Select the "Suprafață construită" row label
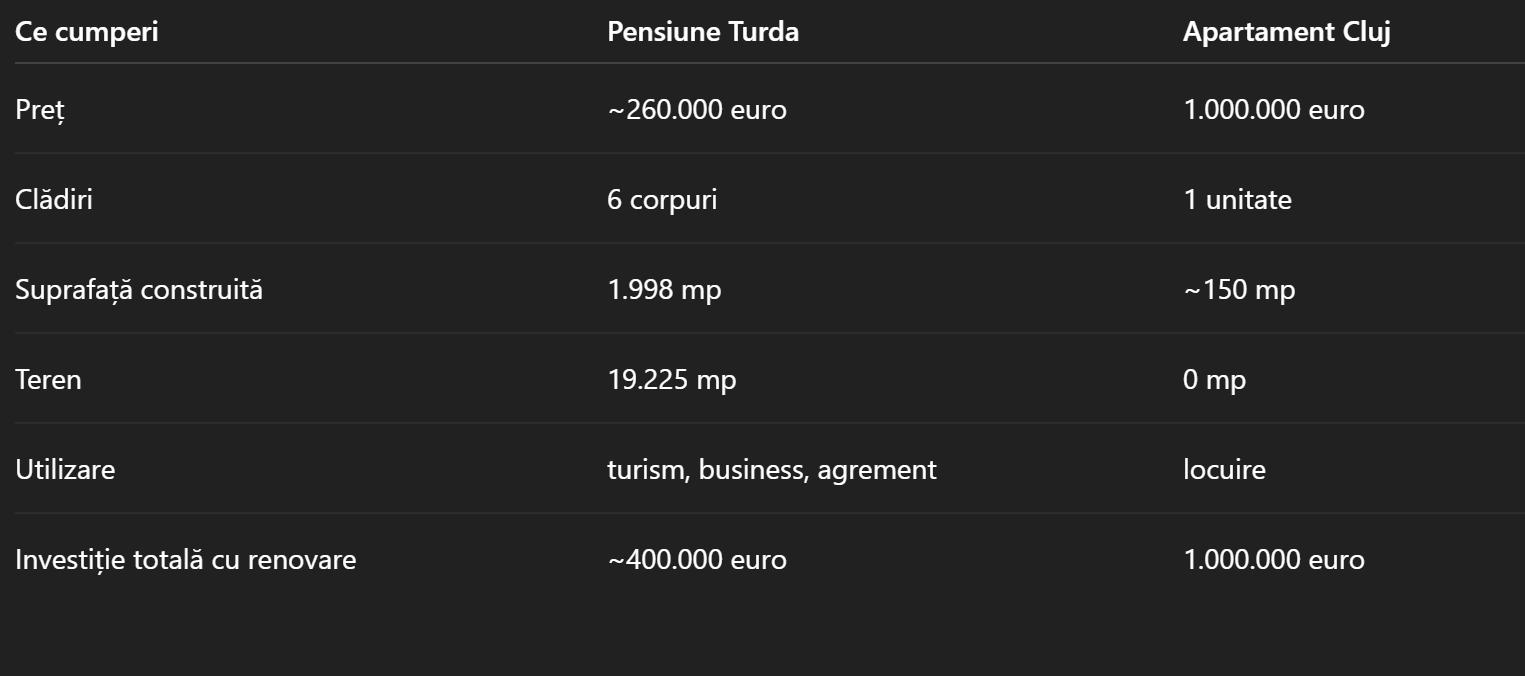1525x676 pixels. (139, 290)
